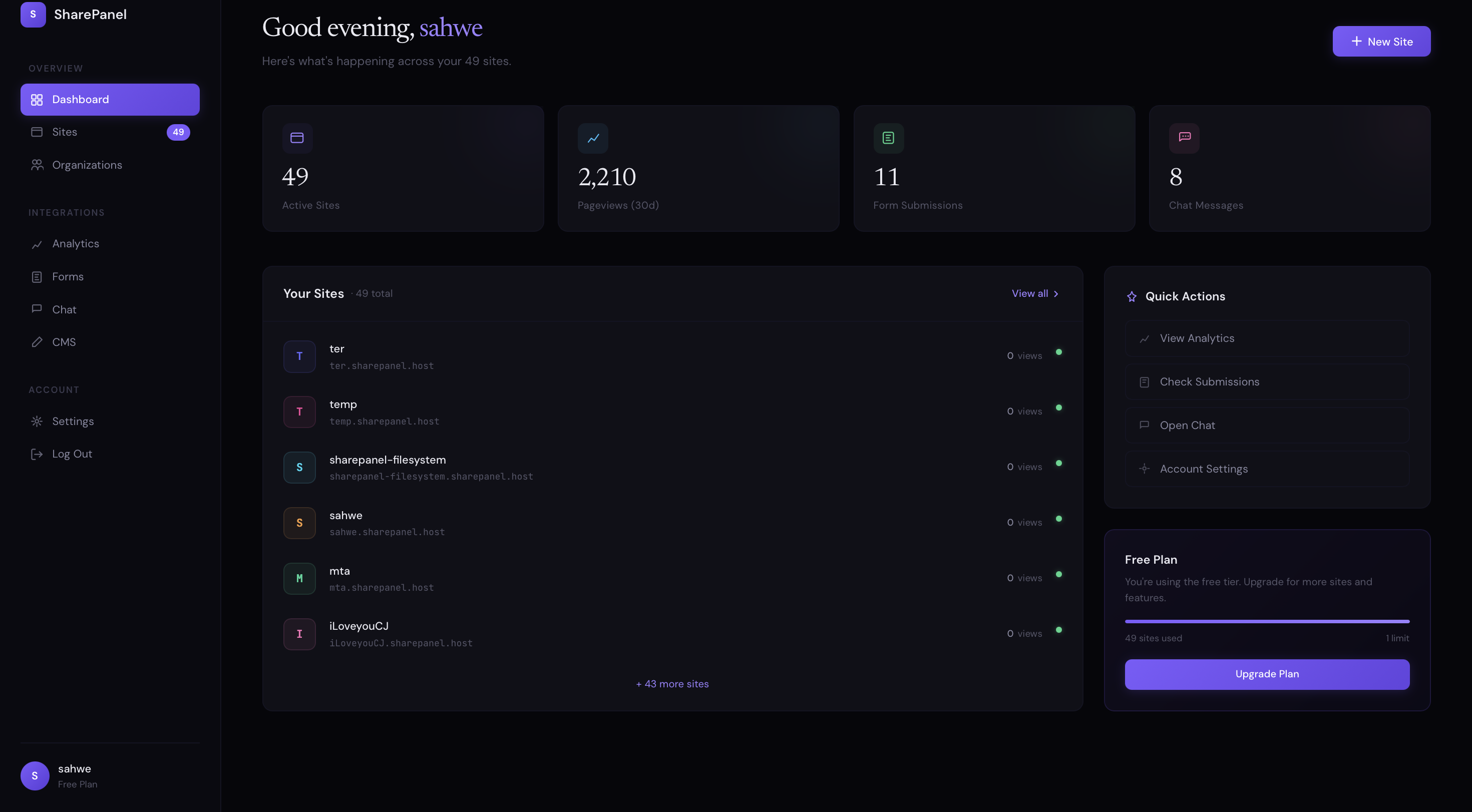Open the Chat integration icon
The width and height of the screenshot is (1472, 812).
pyautogui.click(x=37, y=309)
